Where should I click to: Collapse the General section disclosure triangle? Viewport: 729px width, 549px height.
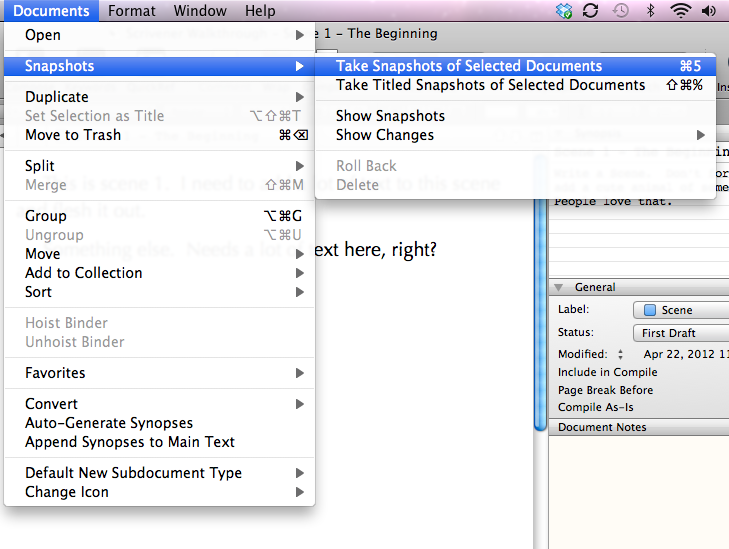point(559,287)
